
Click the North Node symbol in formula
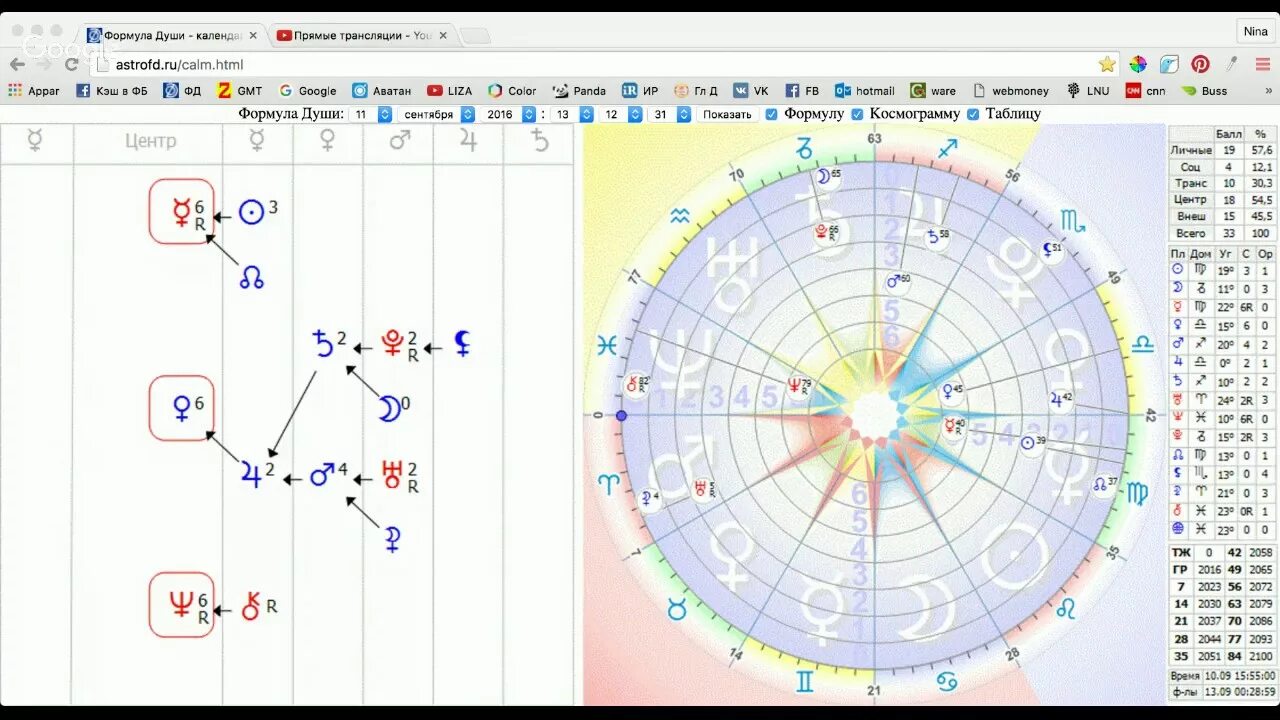[x=251, y=279]
